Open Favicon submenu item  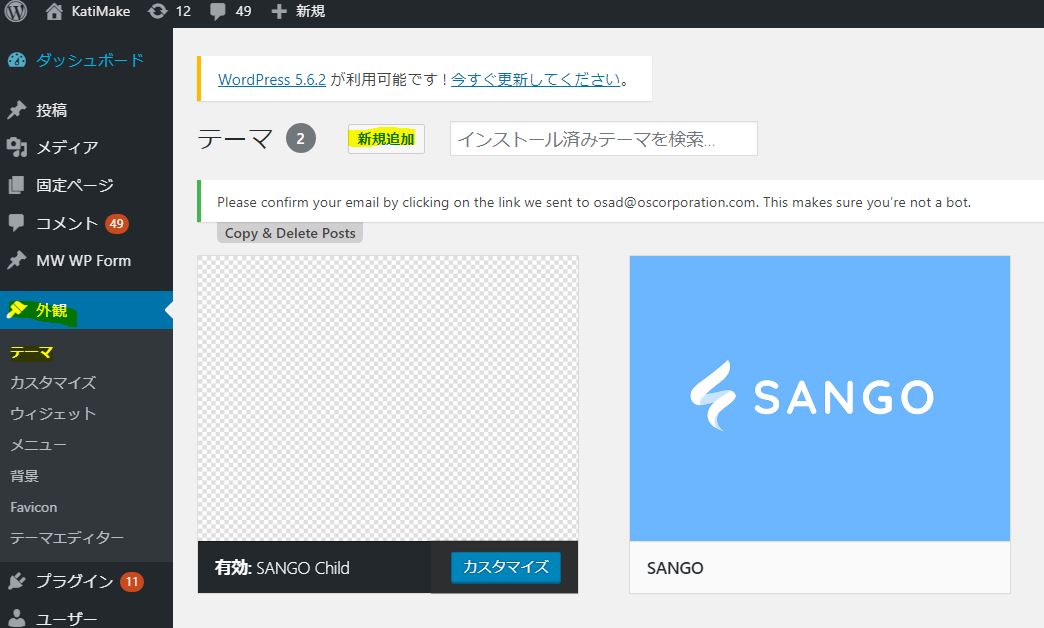pyautogui.click(x=33, y=507)
